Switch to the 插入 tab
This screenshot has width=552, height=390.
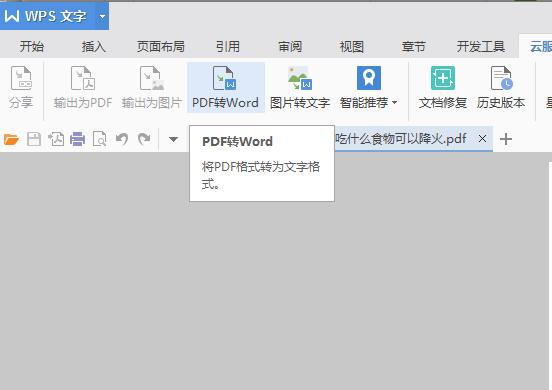click(94, 46)
